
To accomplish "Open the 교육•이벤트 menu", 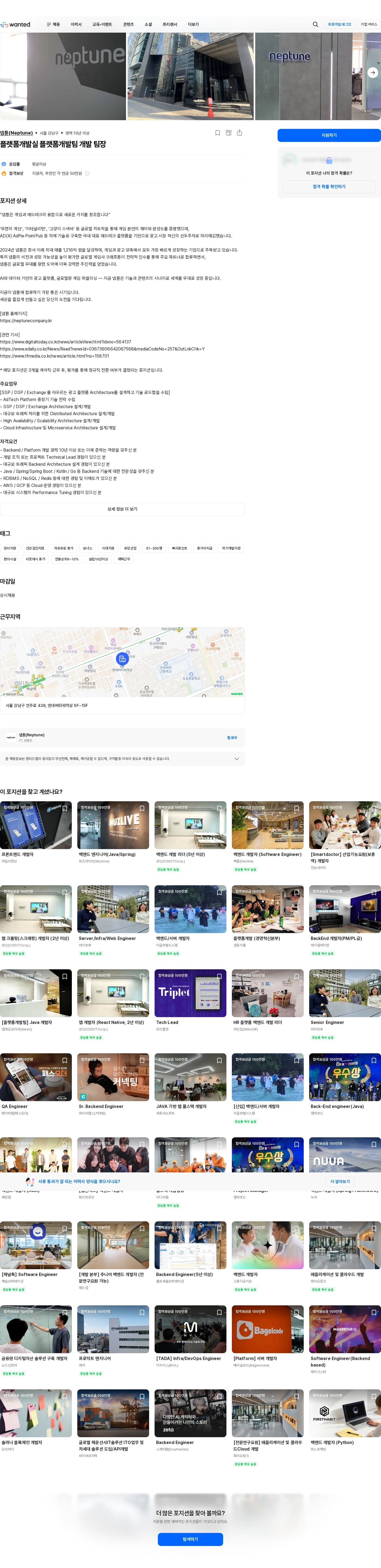I will pos(102,24).
